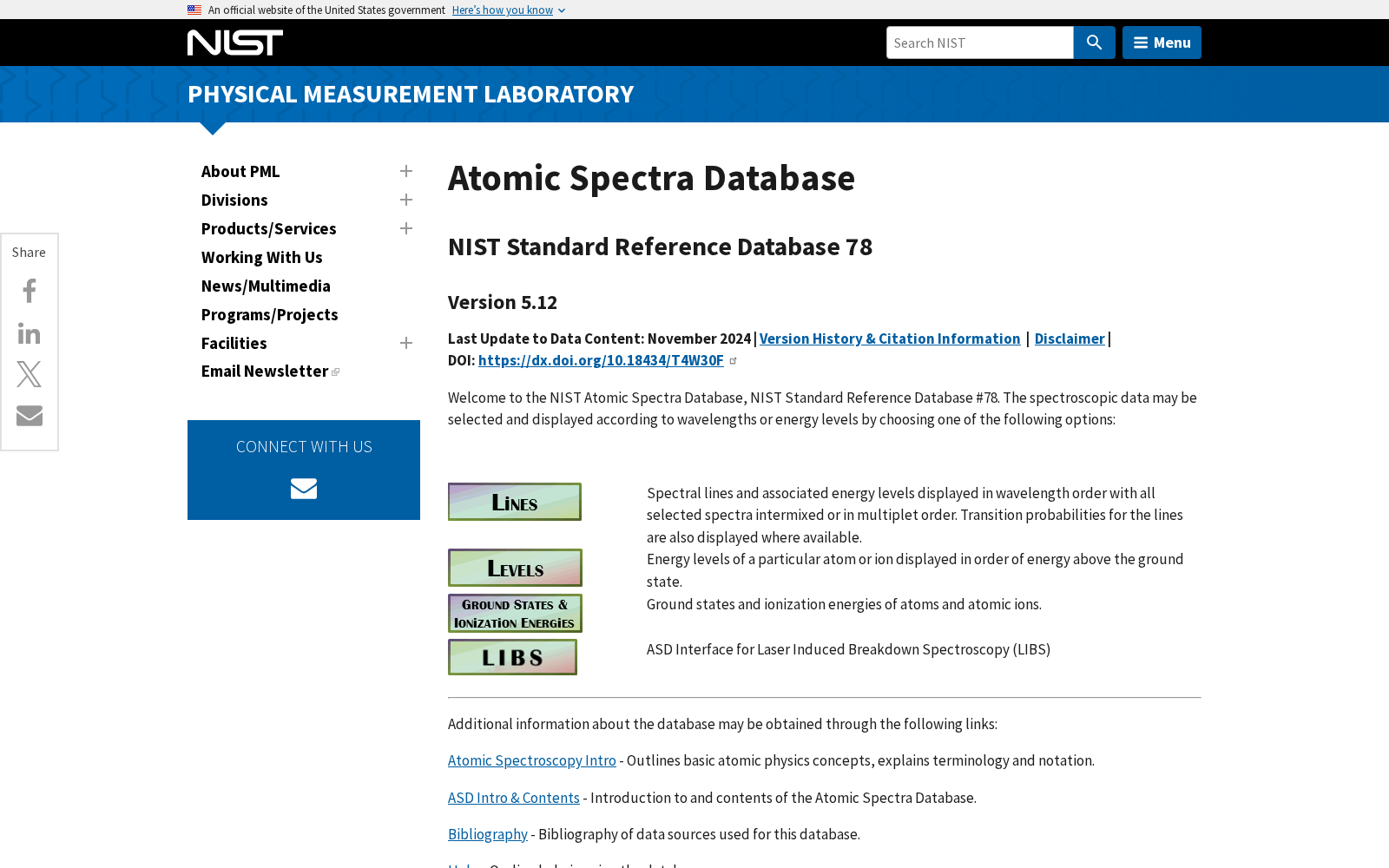Share page via email icon
This screenshot has width=1389, height=868.
(x=30, y=416)
